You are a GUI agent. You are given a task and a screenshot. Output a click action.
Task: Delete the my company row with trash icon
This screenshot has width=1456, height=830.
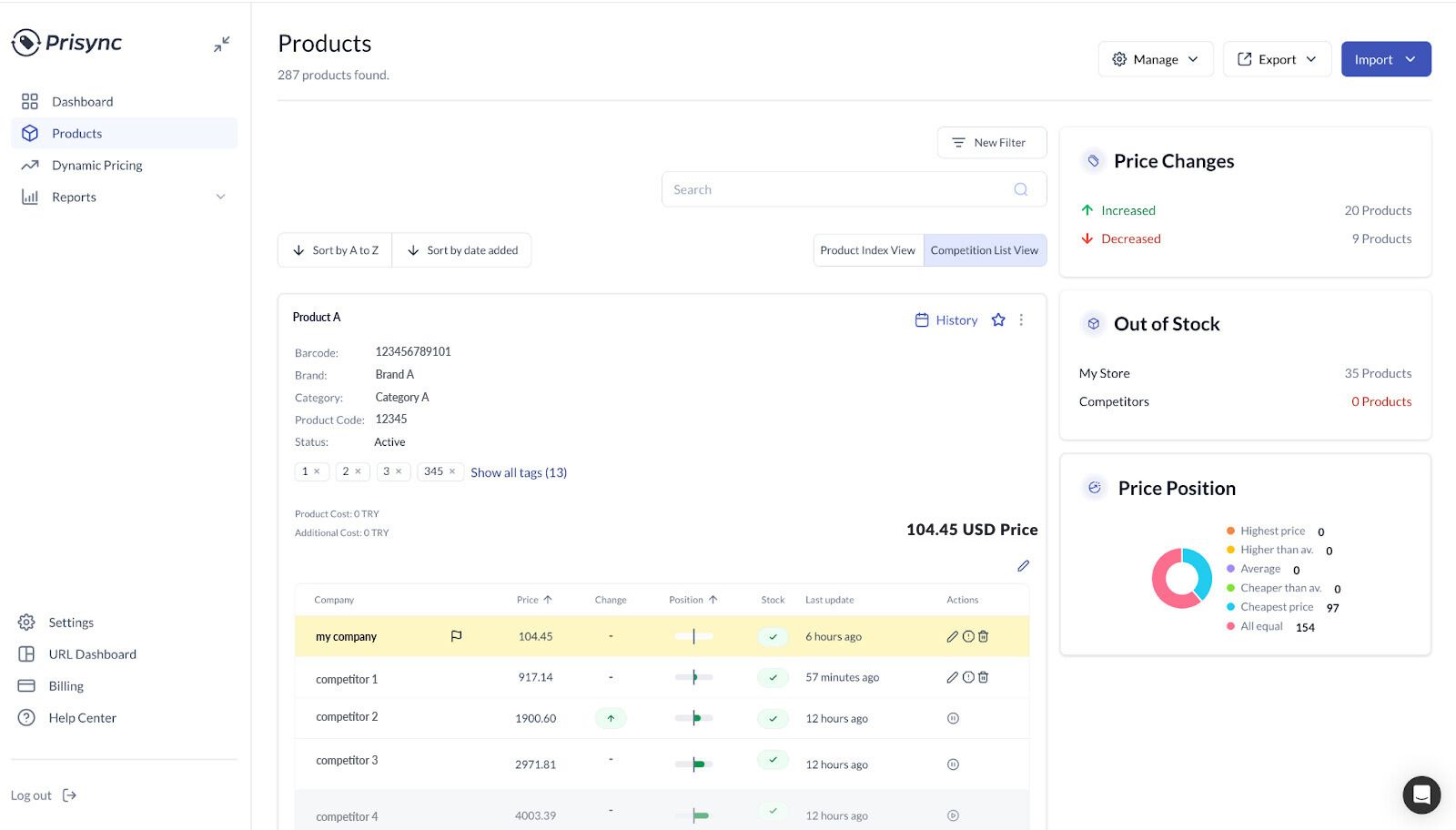984,637
